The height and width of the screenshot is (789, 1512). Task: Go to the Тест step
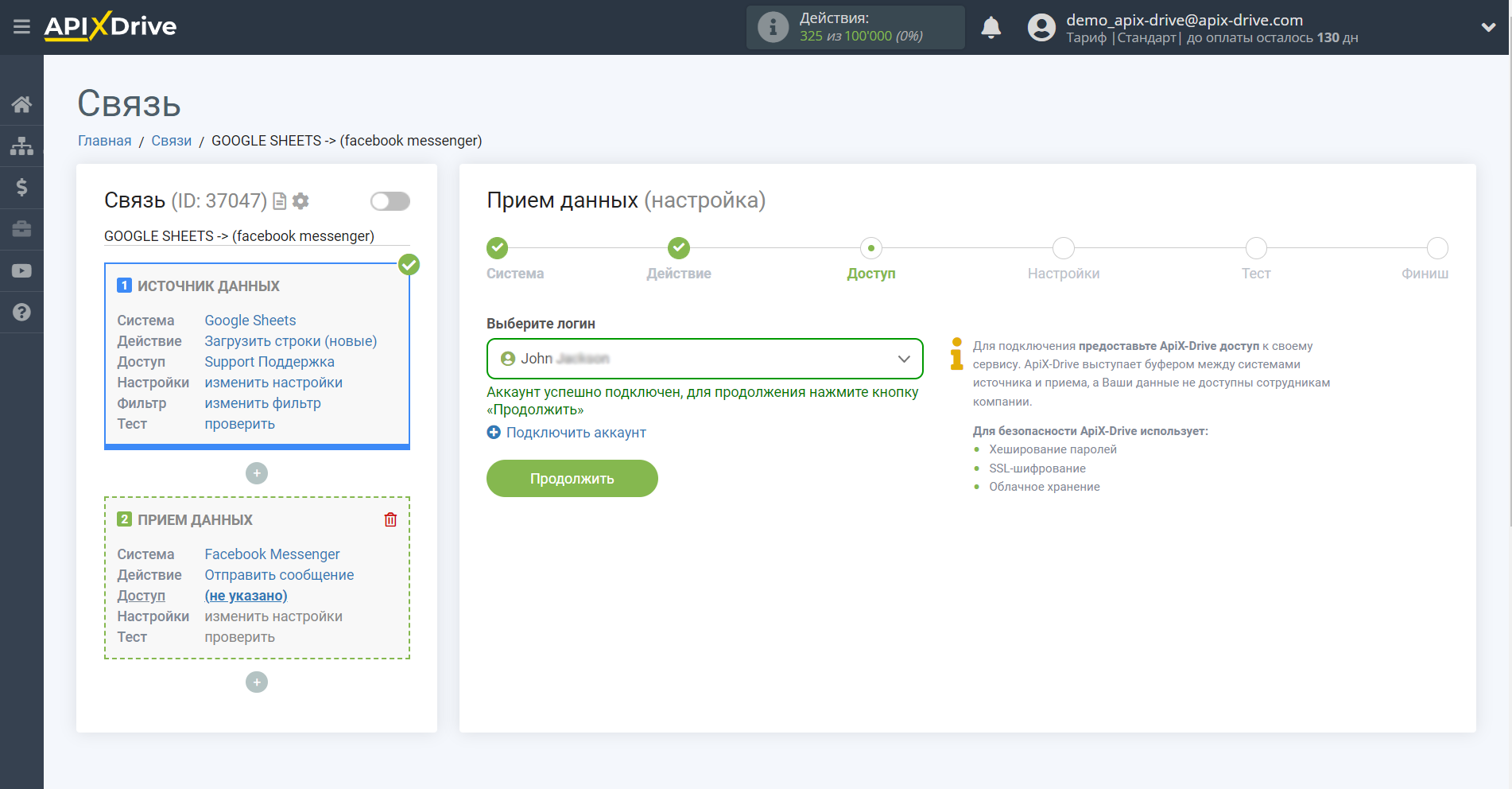point(1256,248)
